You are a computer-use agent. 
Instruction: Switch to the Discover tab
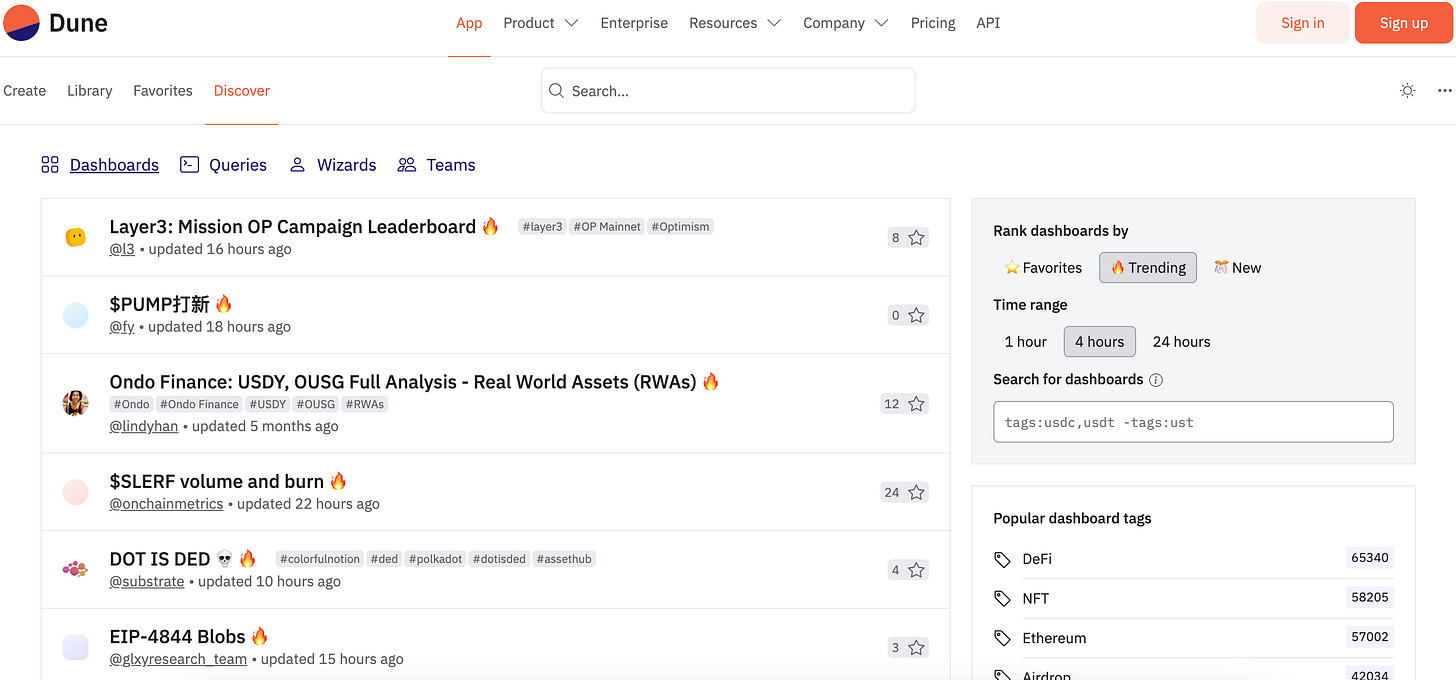coord(242,90)
